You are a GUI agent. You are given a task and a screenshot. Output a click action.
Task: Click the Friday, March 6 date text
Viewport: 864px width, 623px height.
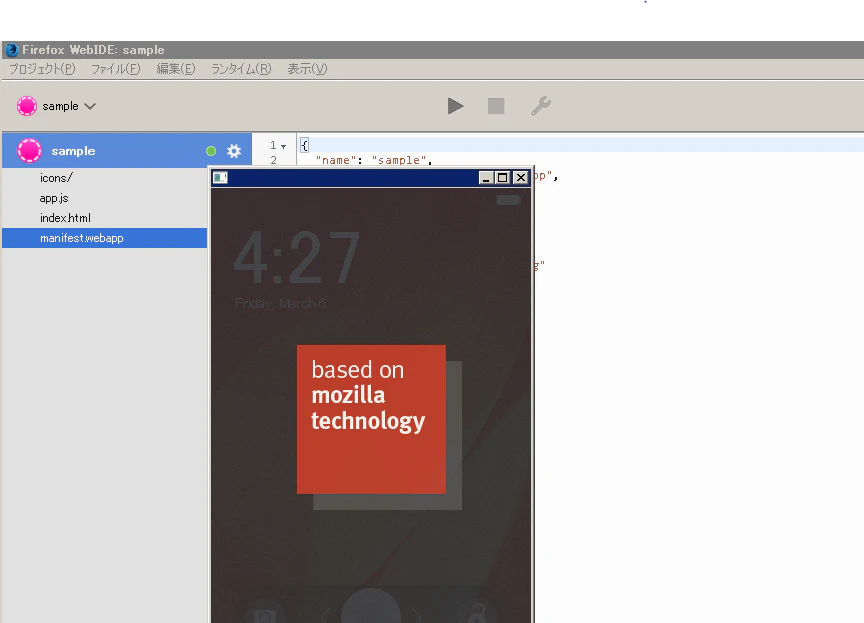(280, 303)
